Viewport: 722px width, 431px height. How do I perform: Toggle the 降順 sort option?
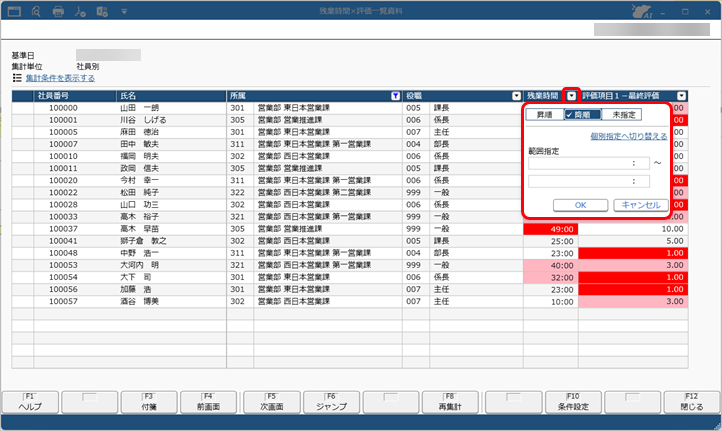[x=582, y=115]
